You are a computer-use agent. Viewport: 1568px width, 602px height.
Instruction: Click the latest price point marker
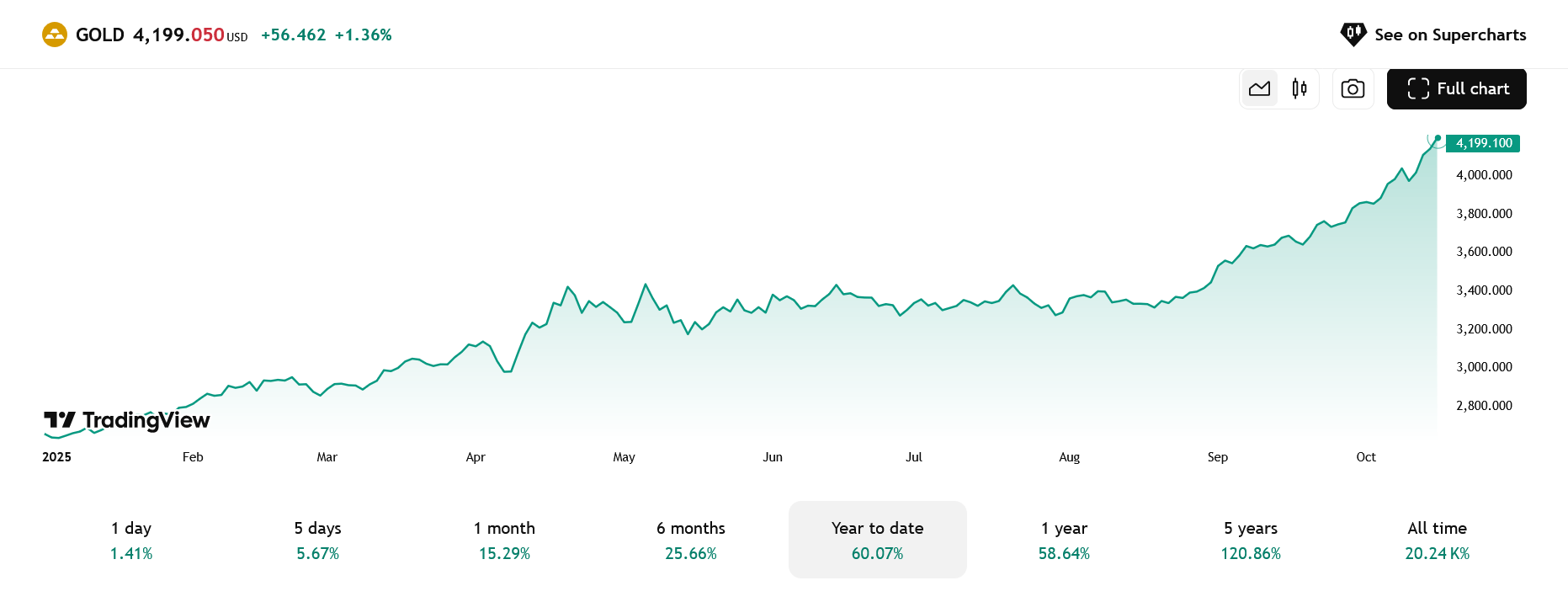(1438, 137)
